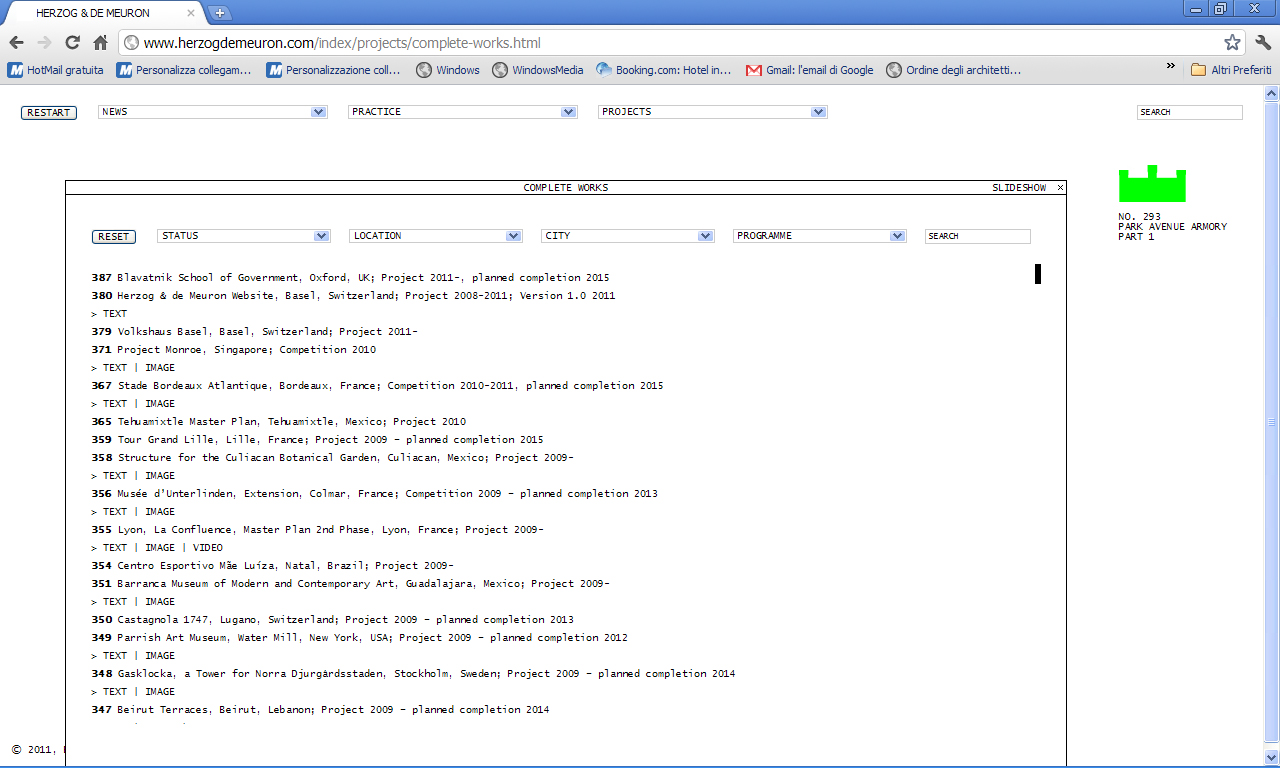Click the Complete Works search field

point(977,236)
